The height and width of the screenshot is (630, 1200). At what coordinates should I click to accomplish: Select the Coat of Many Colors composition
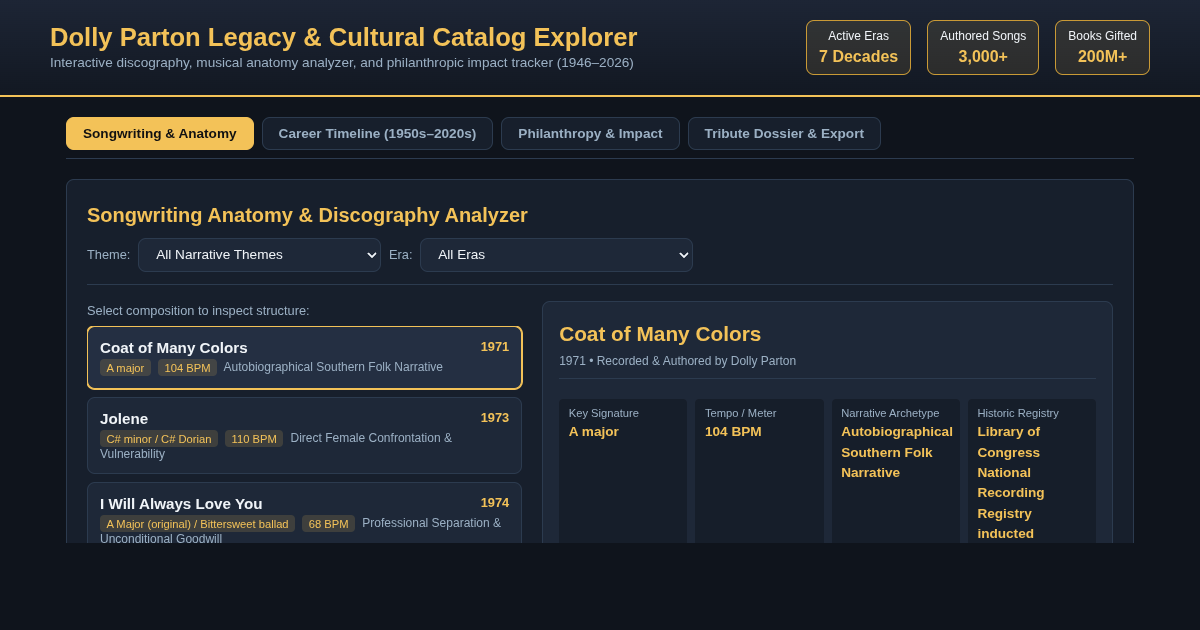[x=304, y=357]
